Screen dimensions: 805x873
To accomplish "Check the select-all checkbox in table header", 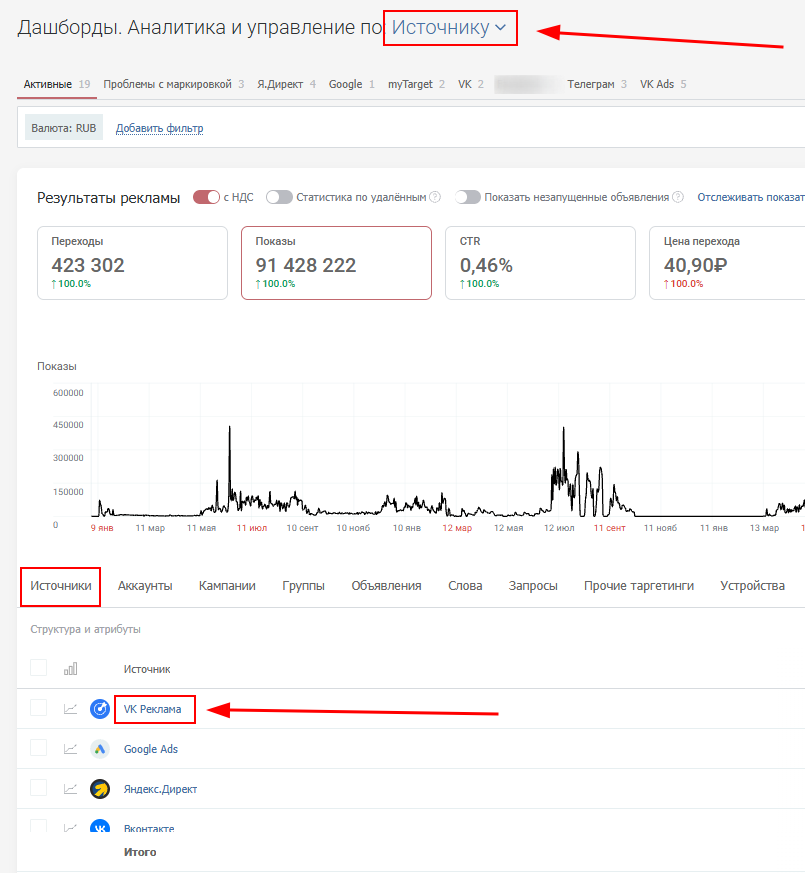I will (38, 668).
